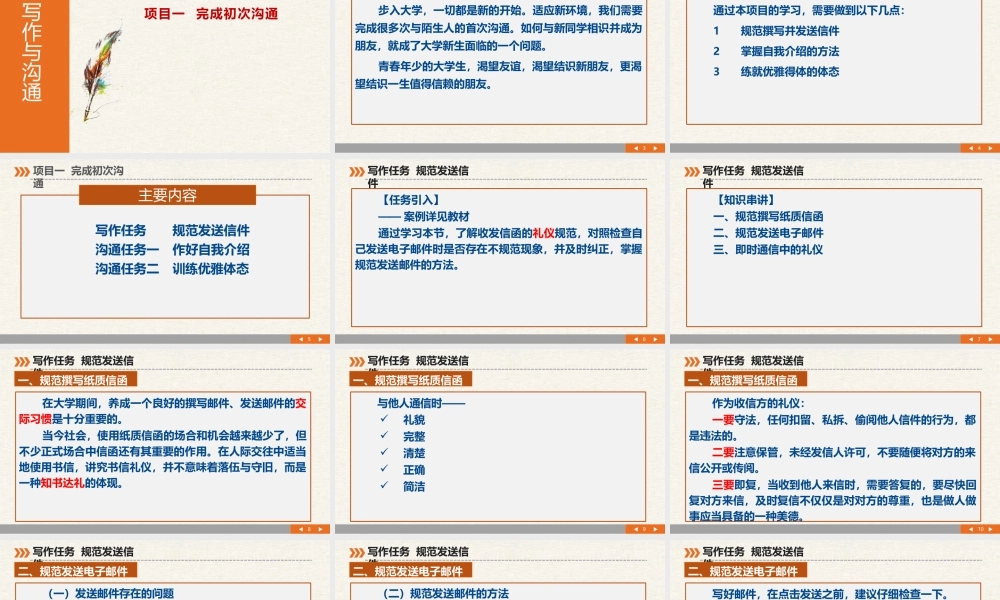Screen dimensions: 1000x600
Task: Click the 清楚 checklist item
Action: (414, 453)
